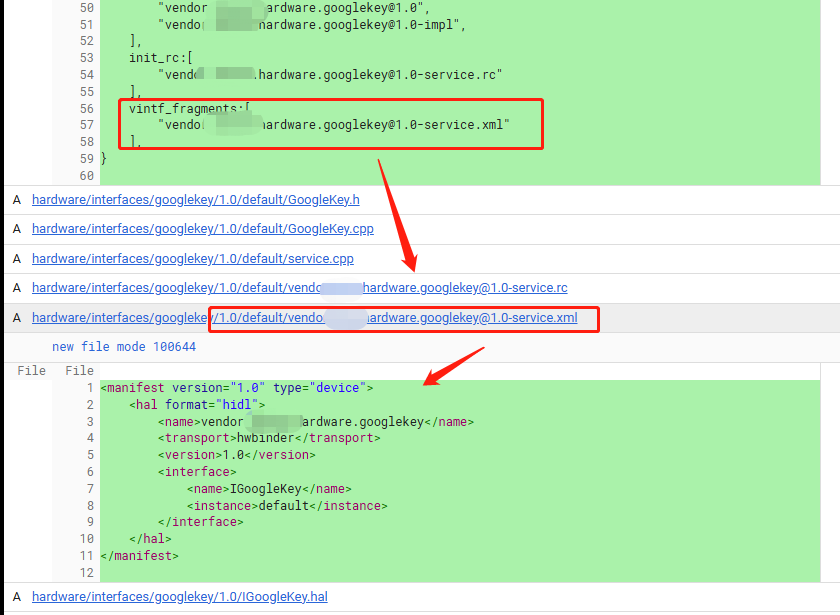The width and height of the screenshot is (840, 615).
Task: Open the GoogleKey.cpp file link
Action: 202,229
